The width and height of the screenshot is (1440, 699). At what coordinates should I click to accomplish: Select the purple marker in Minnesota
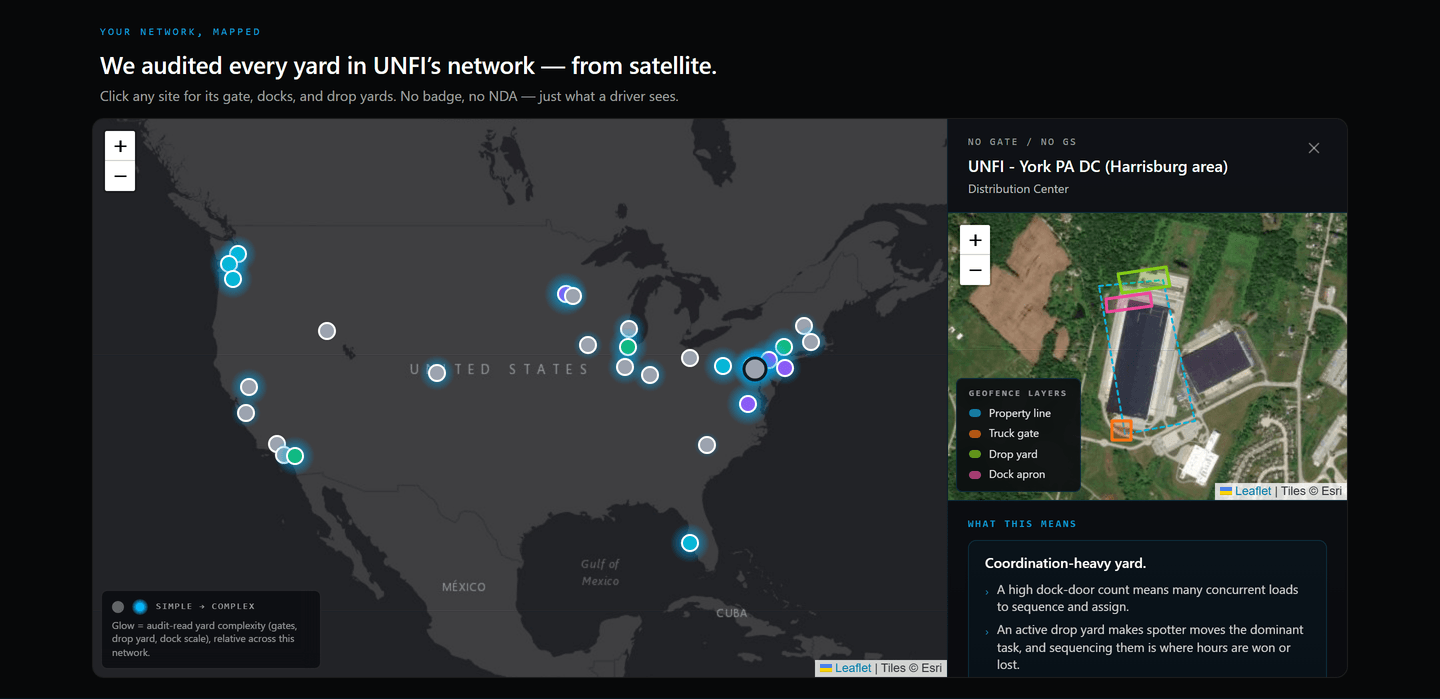[x=565, y=294]
